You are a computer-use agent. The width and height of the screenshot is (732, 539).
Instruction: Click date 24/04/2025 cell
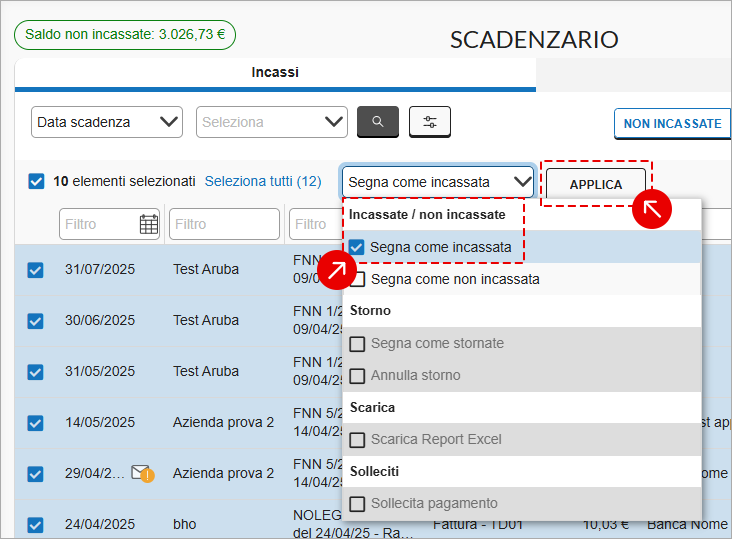[x=100, y=524]
